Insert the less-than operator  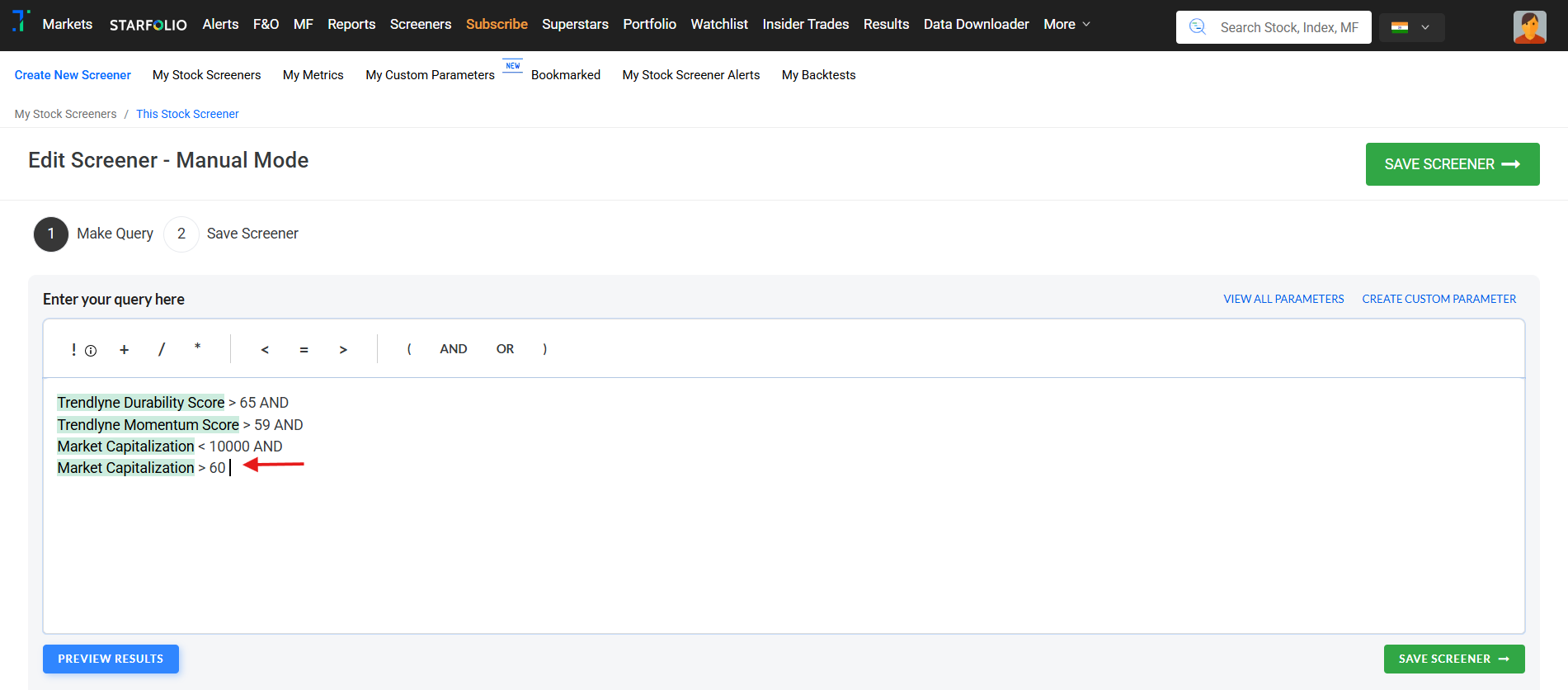(265, 349)
